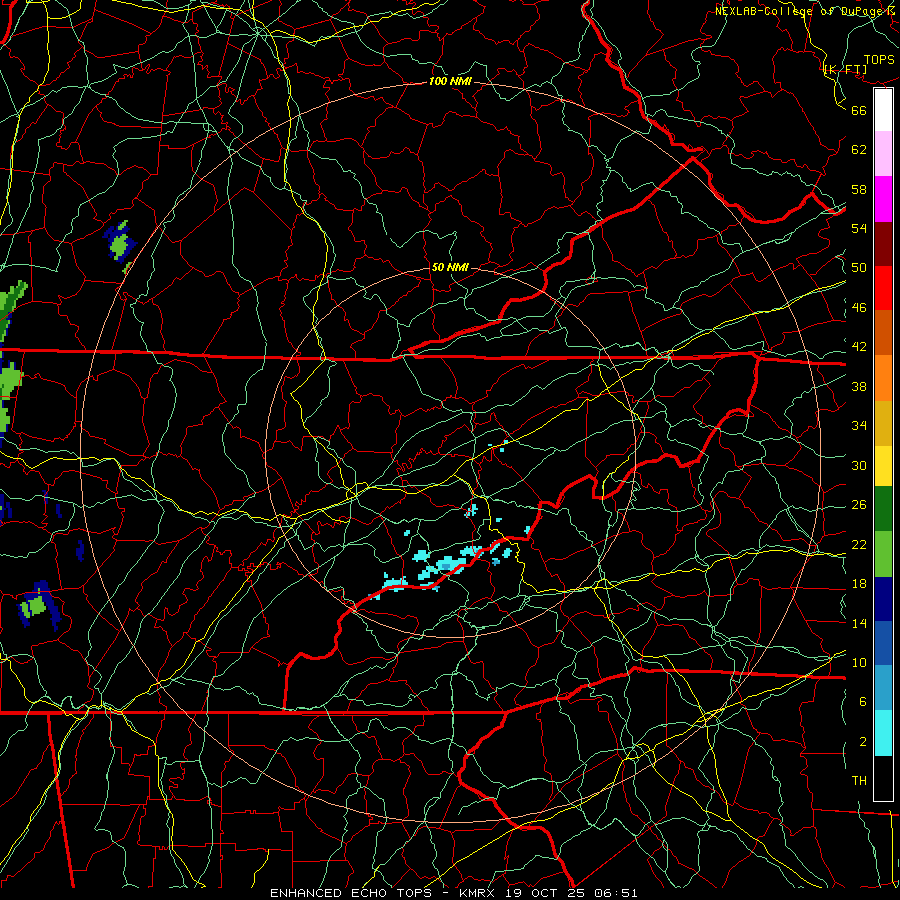Select the dark red legend swatch
The height and width of the screenshot is (900, 900).
tap(883, 244)
